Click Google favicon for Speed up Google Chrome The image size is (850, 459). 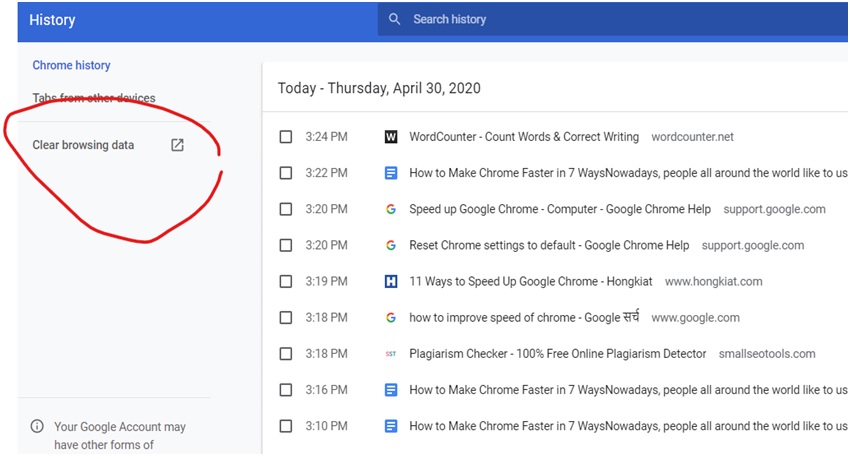(x=391, y=209)
